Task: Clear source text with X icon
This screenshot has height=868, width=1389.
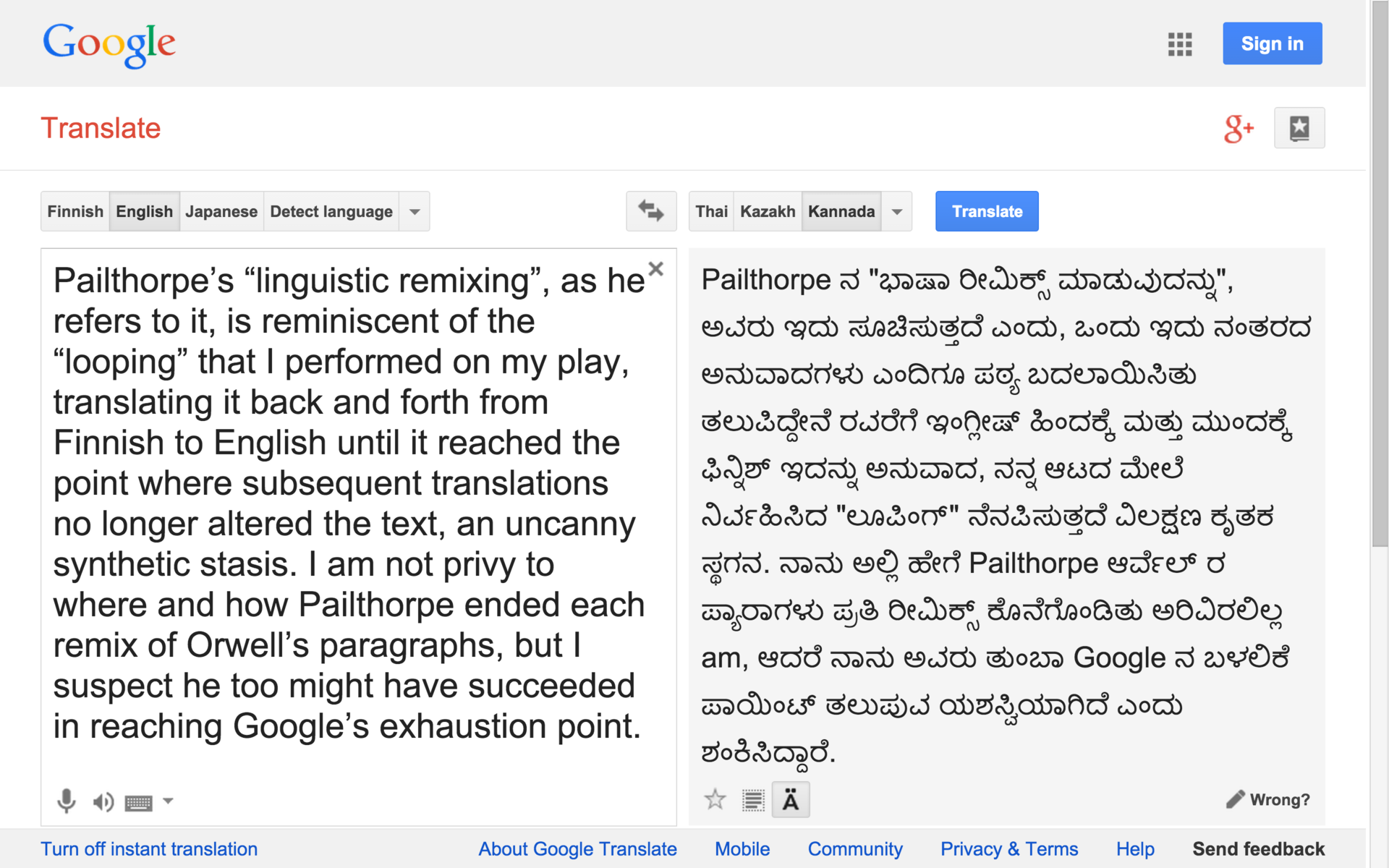Action: point(655,269)
